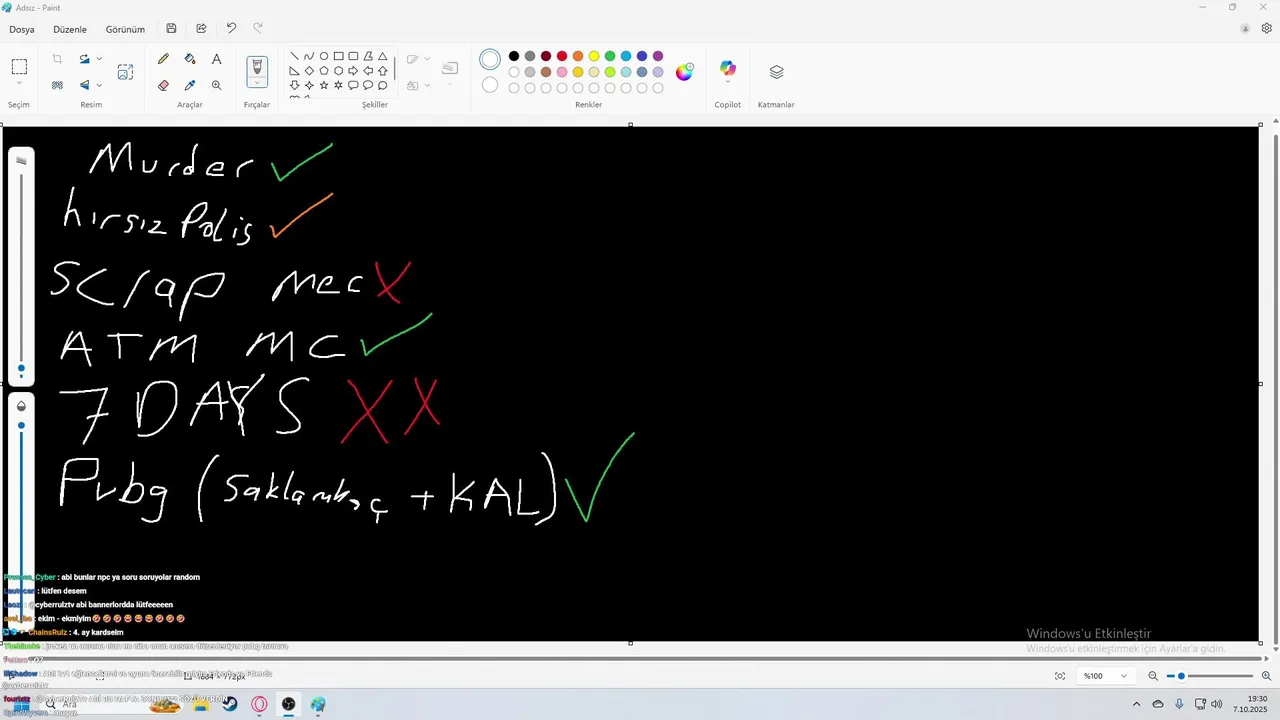Expand the Rotate options dropdown

(x=99, y=59)
